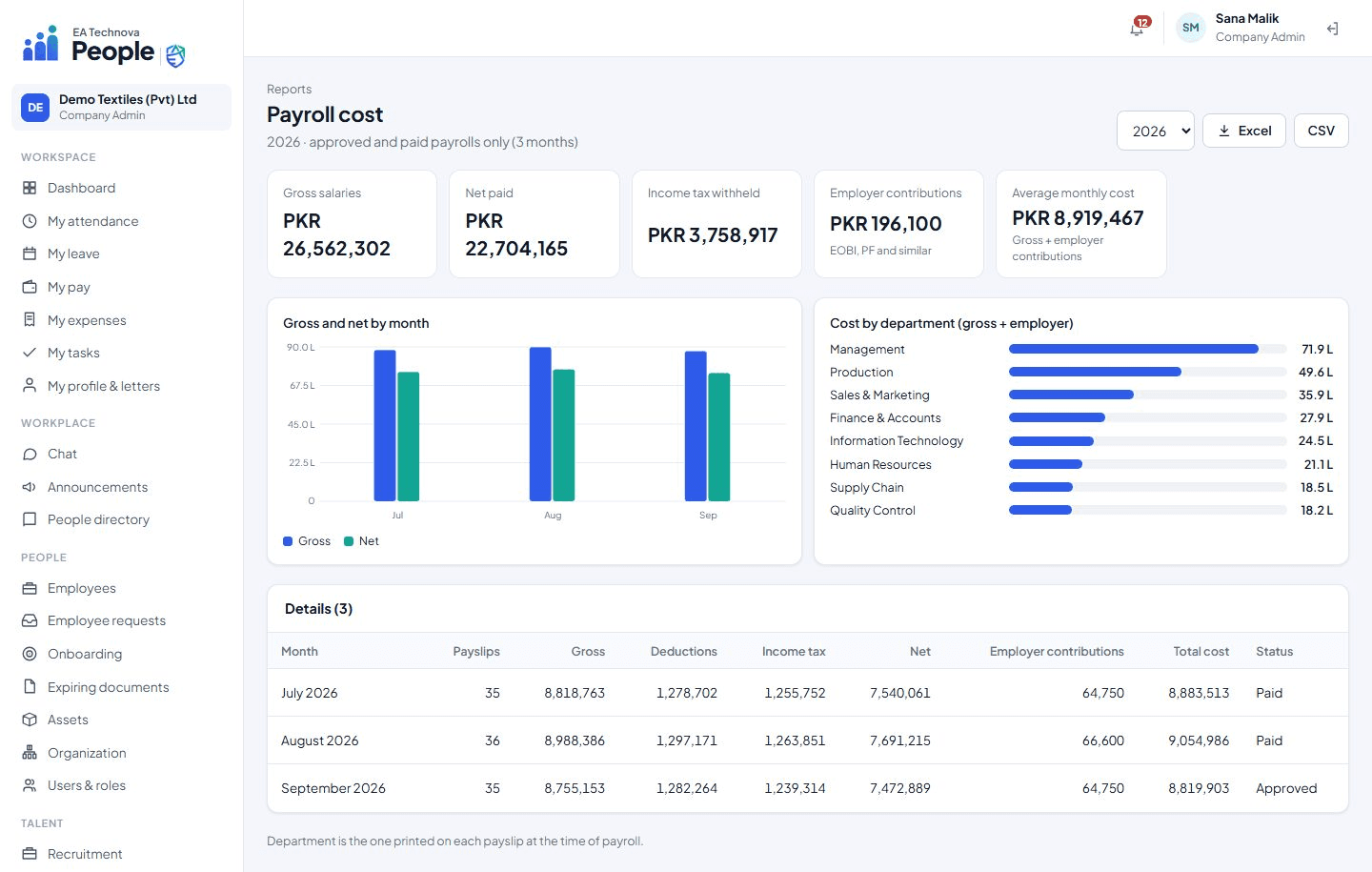Click the My profile person icon

(x=30, y=386)
